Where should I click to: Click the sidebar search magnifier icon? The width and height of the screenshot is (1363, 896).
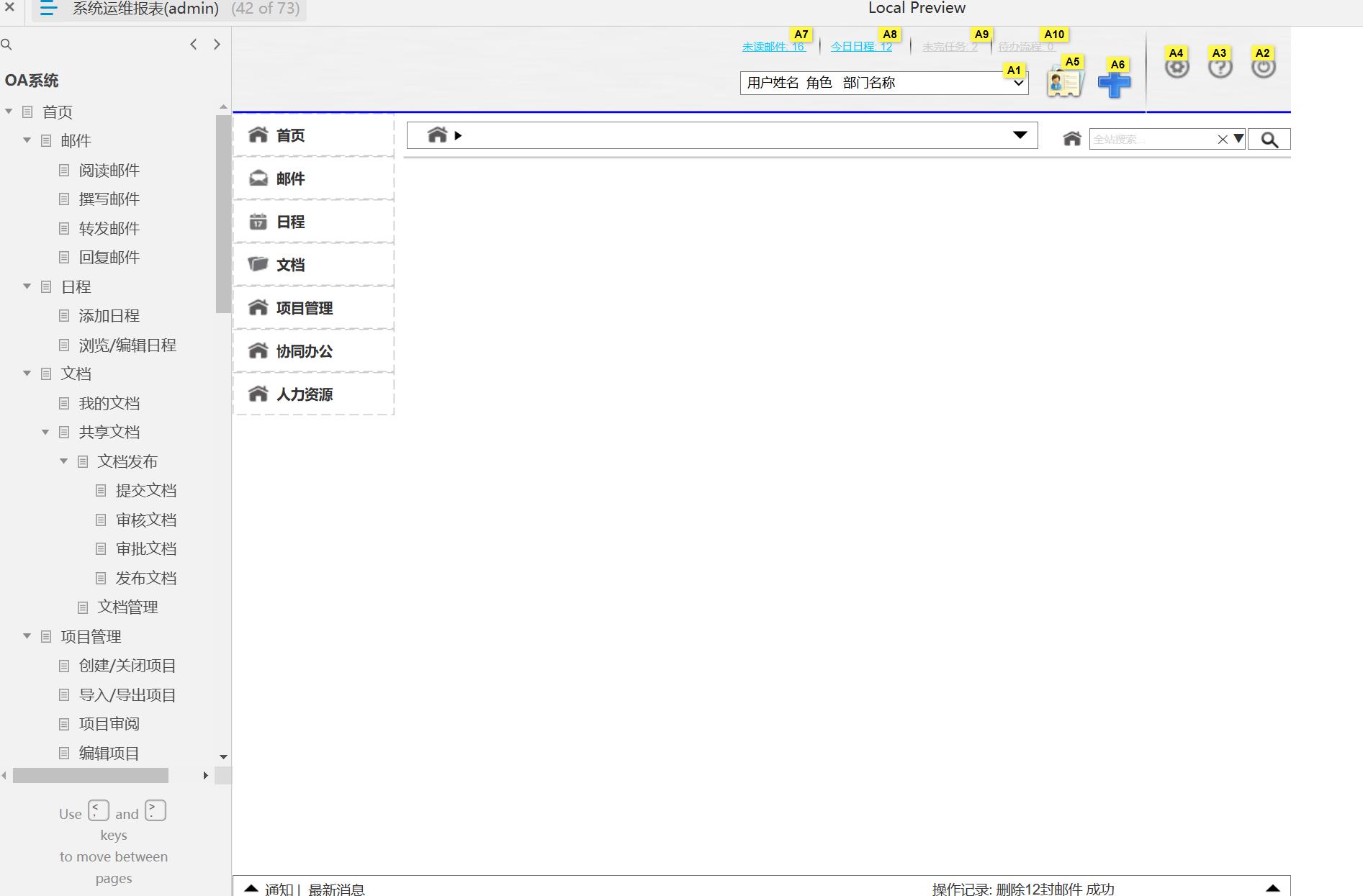(x=6, y=45)
